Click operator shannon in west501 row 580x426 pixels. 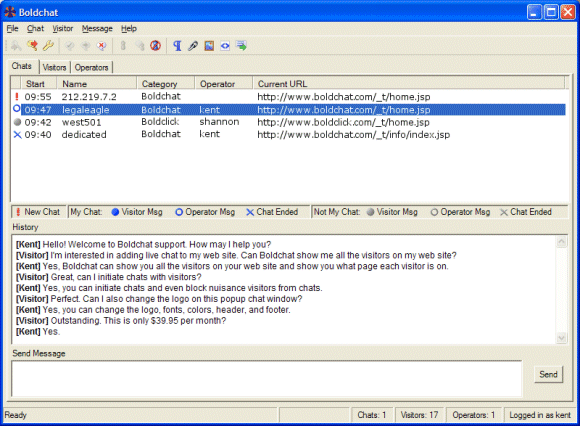(x=219, y=122)
